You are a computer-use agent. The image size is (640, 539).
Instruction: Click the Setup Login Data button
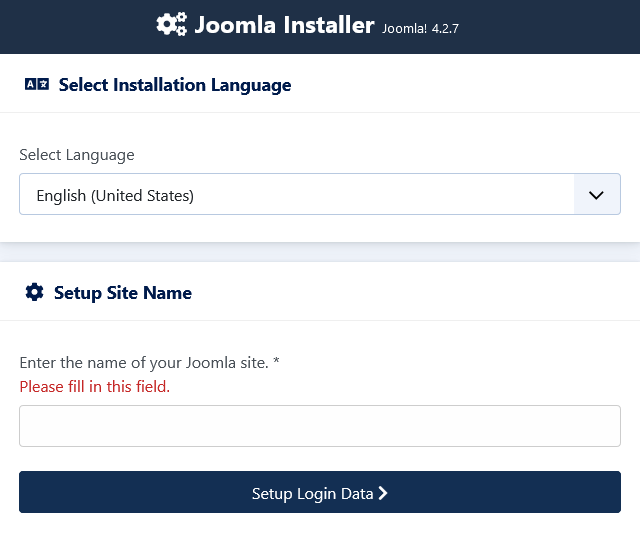point(320,492)
